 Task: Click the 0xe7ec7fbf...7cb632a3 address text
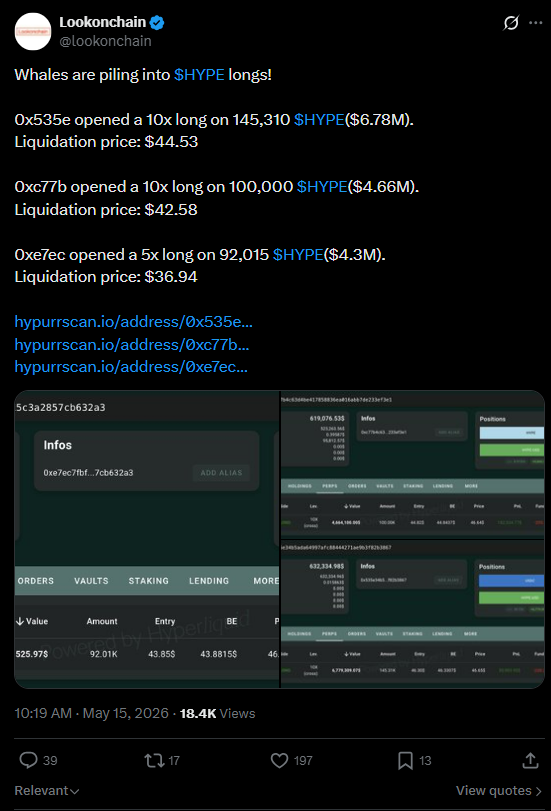(88, 473)
